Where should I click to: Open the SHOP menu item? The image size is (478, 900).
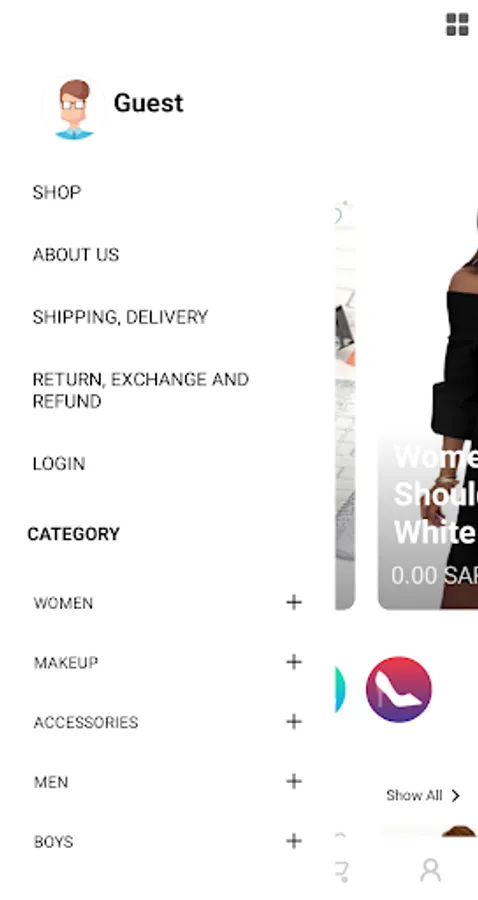click(57, 192)
